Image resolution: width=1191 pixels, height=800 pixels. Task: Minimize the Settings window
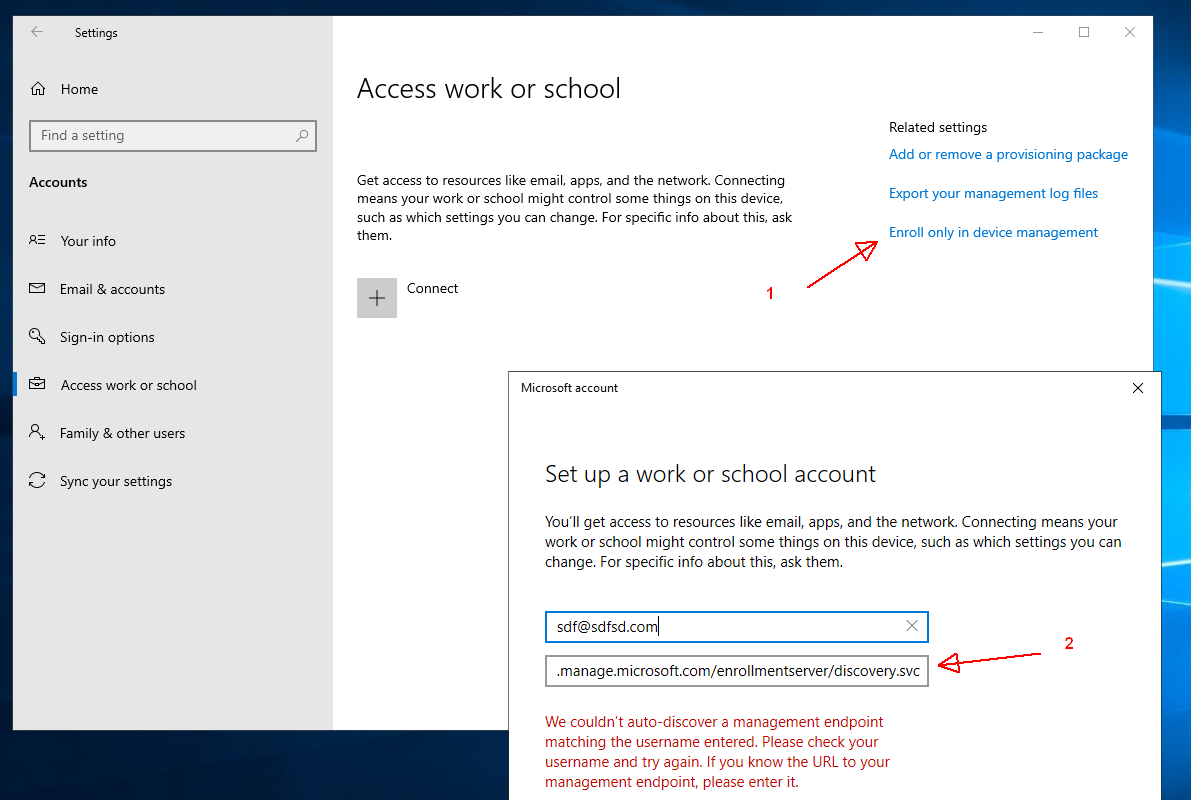[x=1038, y=32]
